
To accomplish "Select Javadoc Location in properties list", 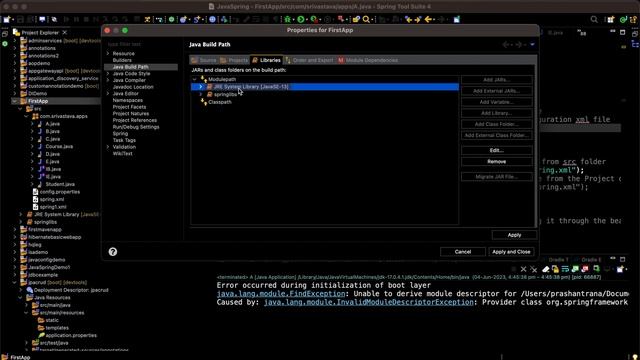I will [x=133, y=87].
